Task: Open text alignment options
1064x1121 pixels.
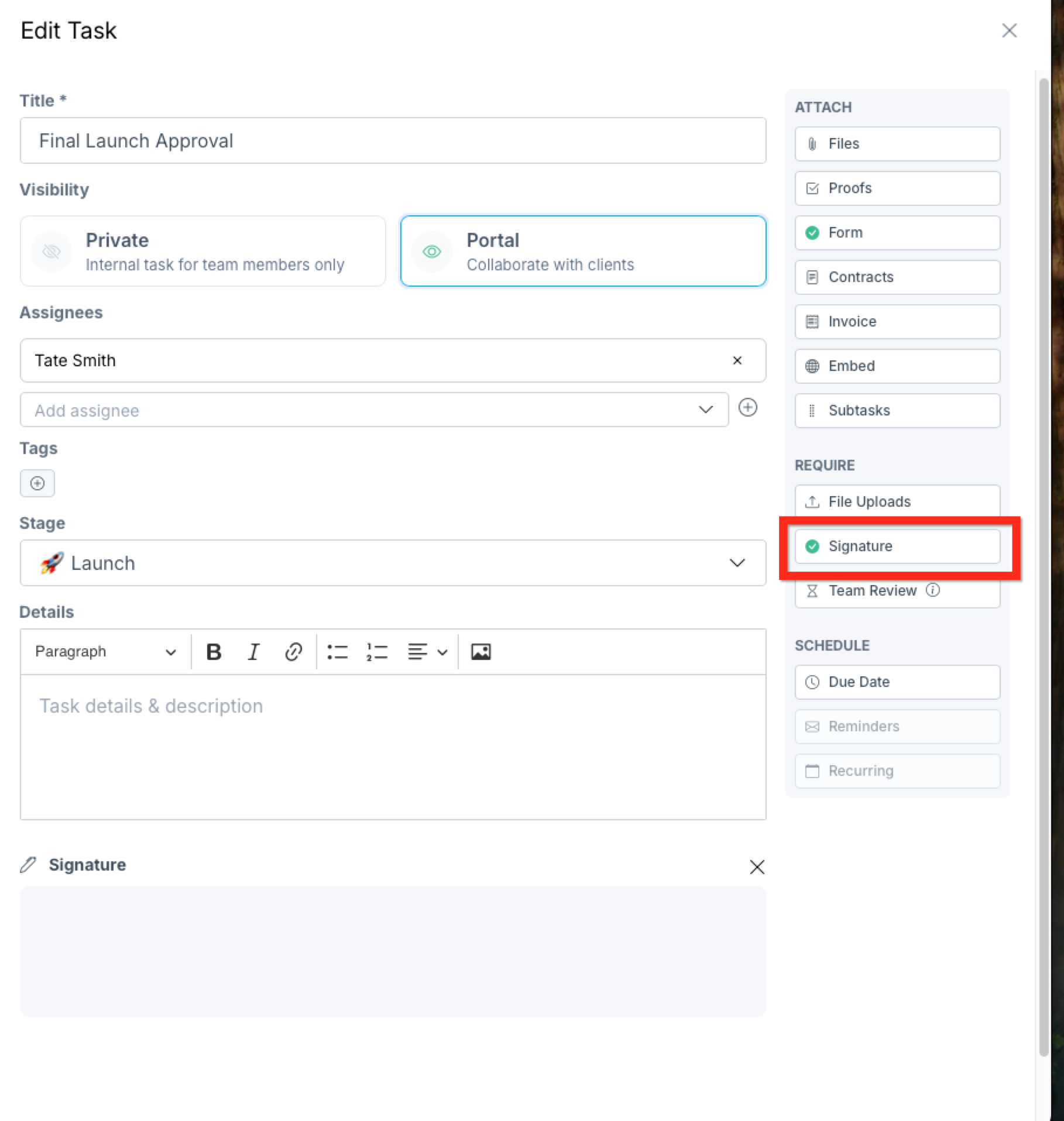Action: pyautogui.click(x=427, y=652)
